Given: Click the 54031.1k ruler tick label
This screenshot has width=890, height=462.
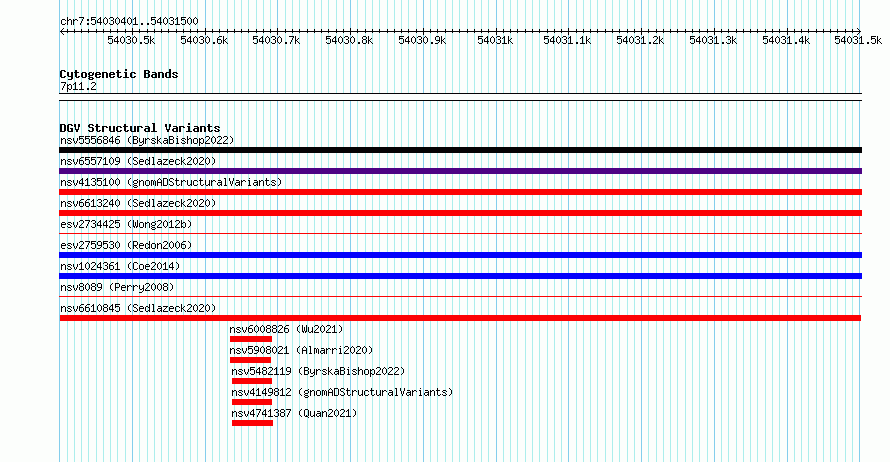Looking at the screenshot, I should tap(567, 40).
